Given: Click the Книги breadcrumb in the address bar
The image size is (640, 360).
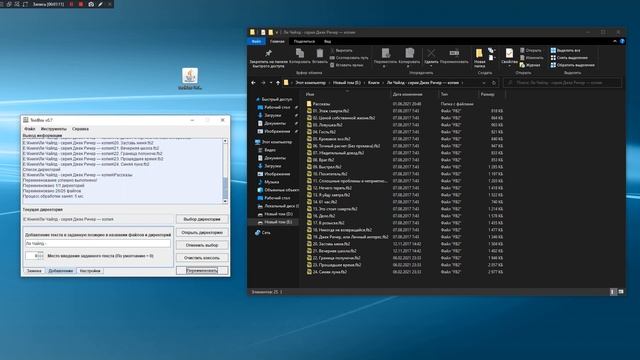Looking at the screenshot, I should [x=373, y=83].
